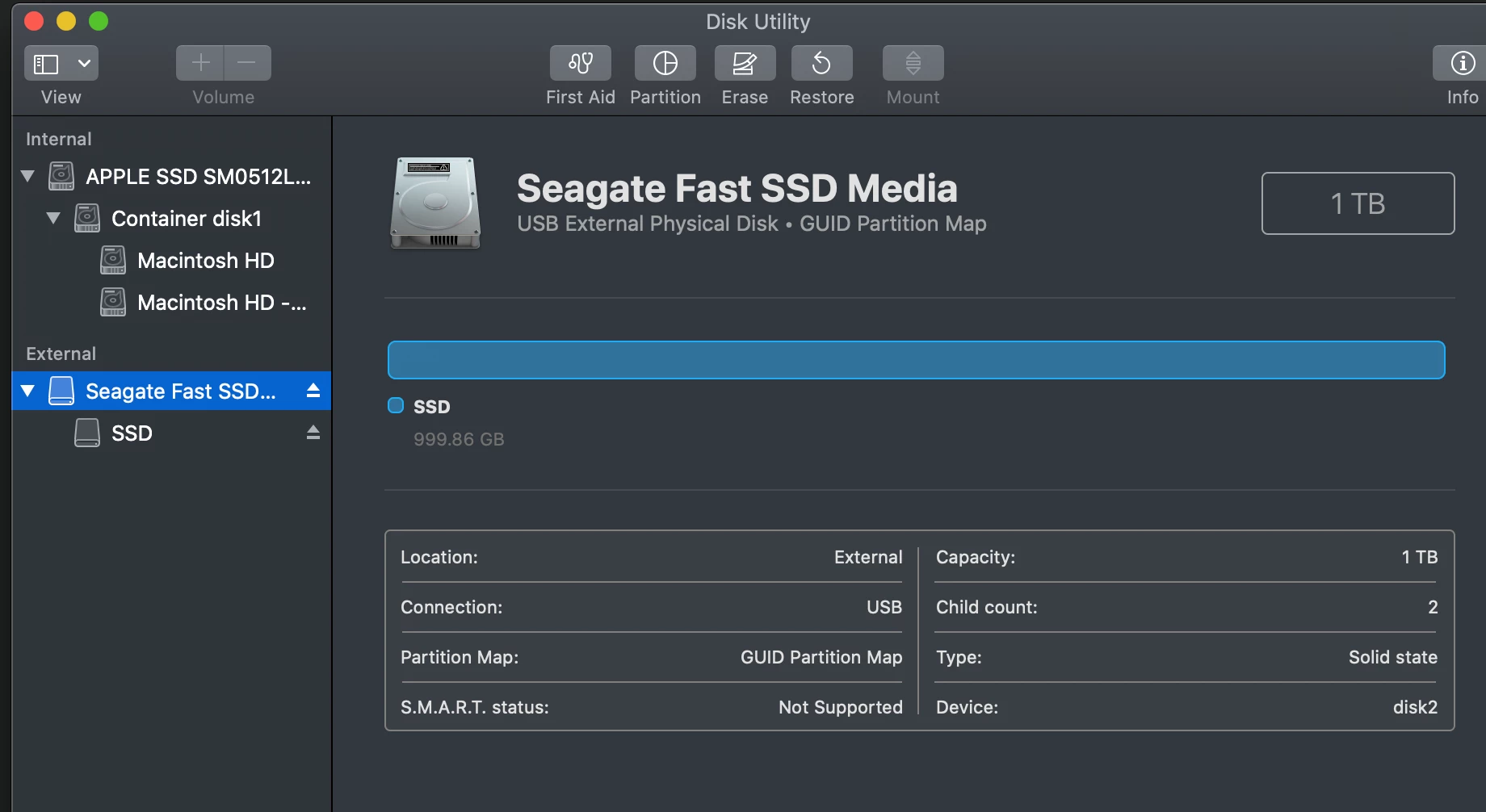Select Macintosh HD volume in sidebar
Screen dimensions: 1486x812
tap(205, 260)
